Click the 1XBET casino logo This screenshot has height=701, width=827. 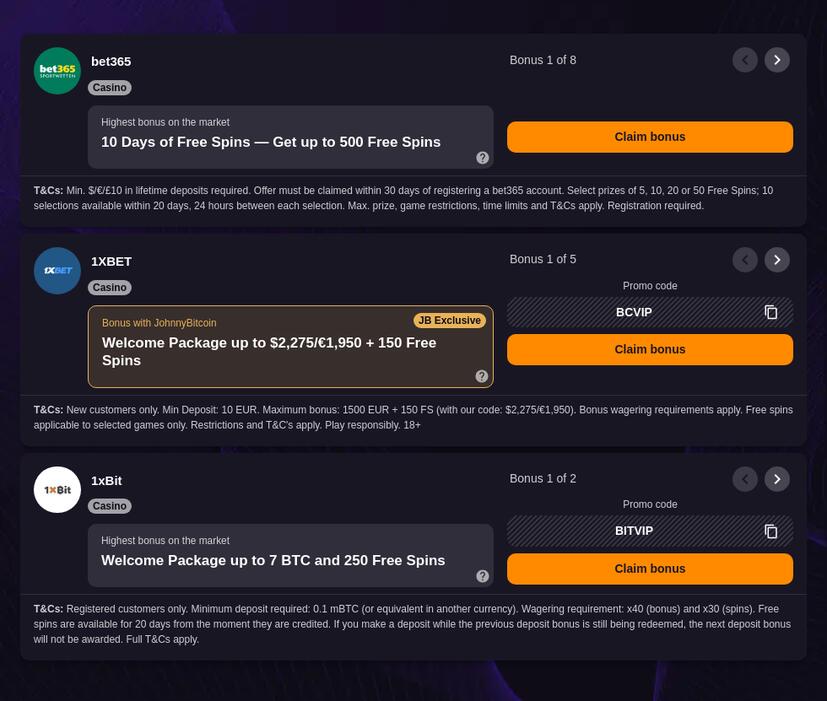(x=57, y=271)
